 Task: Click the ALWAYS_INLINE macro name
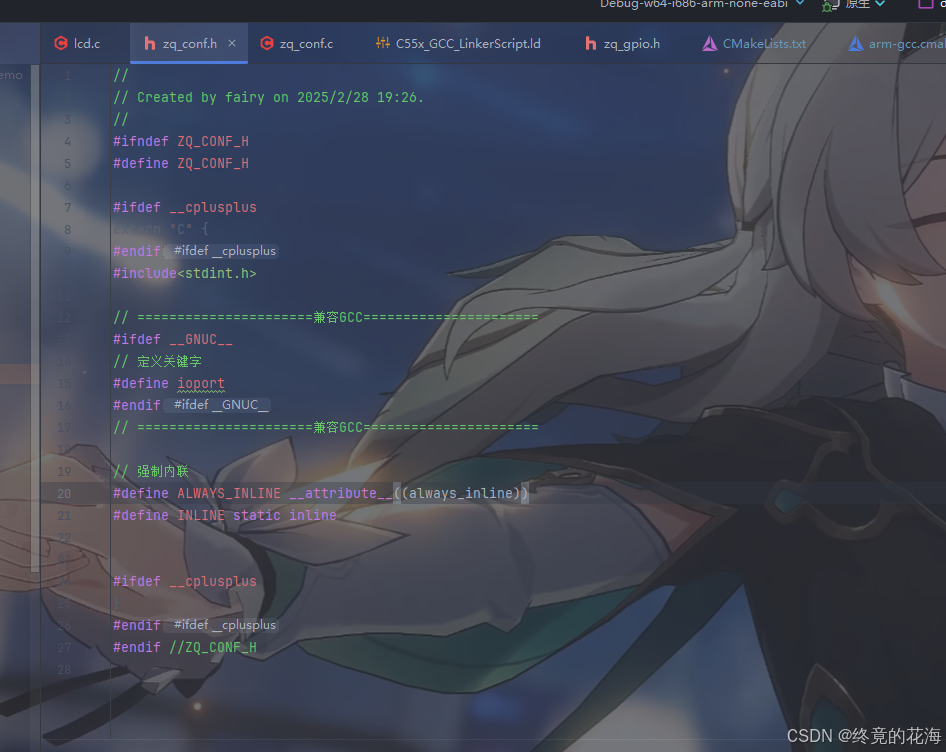pos(229,494)
